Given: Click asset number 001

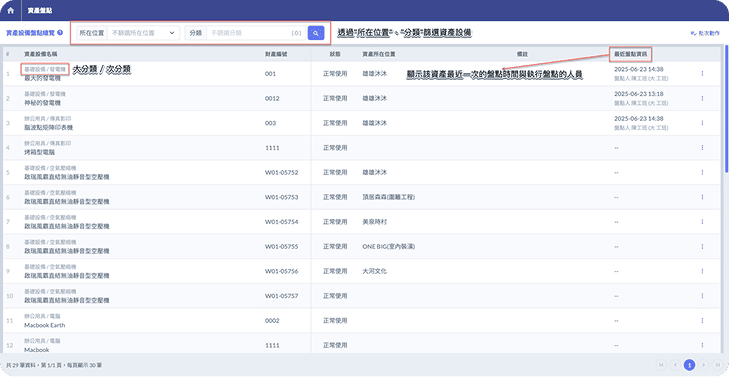Looking at the screenshot, I should pos(270,73).
